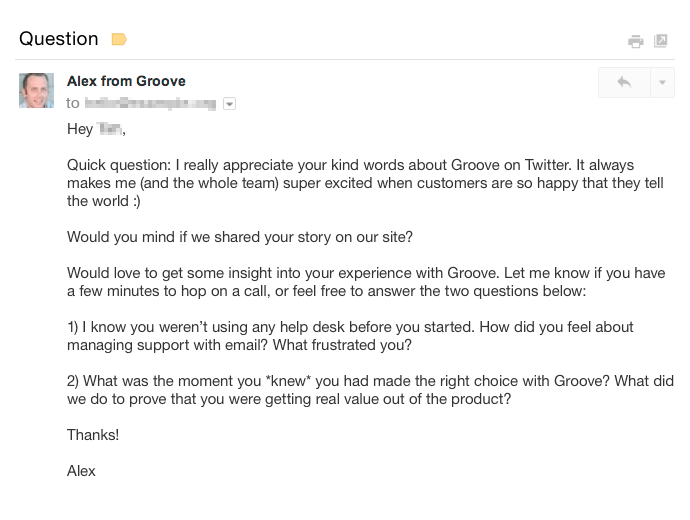This screenshot has width=690, height=520.
Task: Expand recipient details arrow next to address
Action: click(229, 103)
